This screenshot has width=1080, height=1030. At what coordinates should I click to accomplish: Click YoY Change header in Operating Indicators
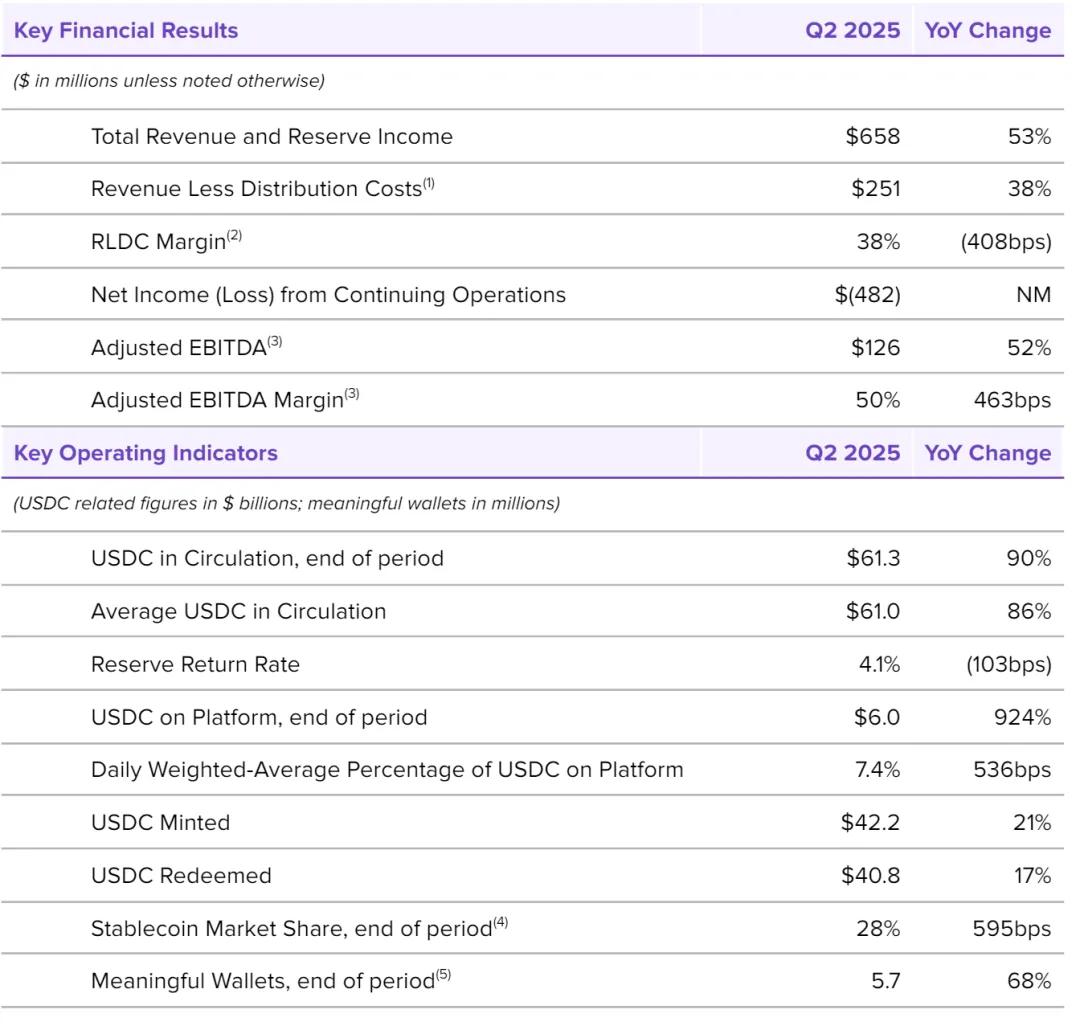pyautogui.click(x=987, y=453)
